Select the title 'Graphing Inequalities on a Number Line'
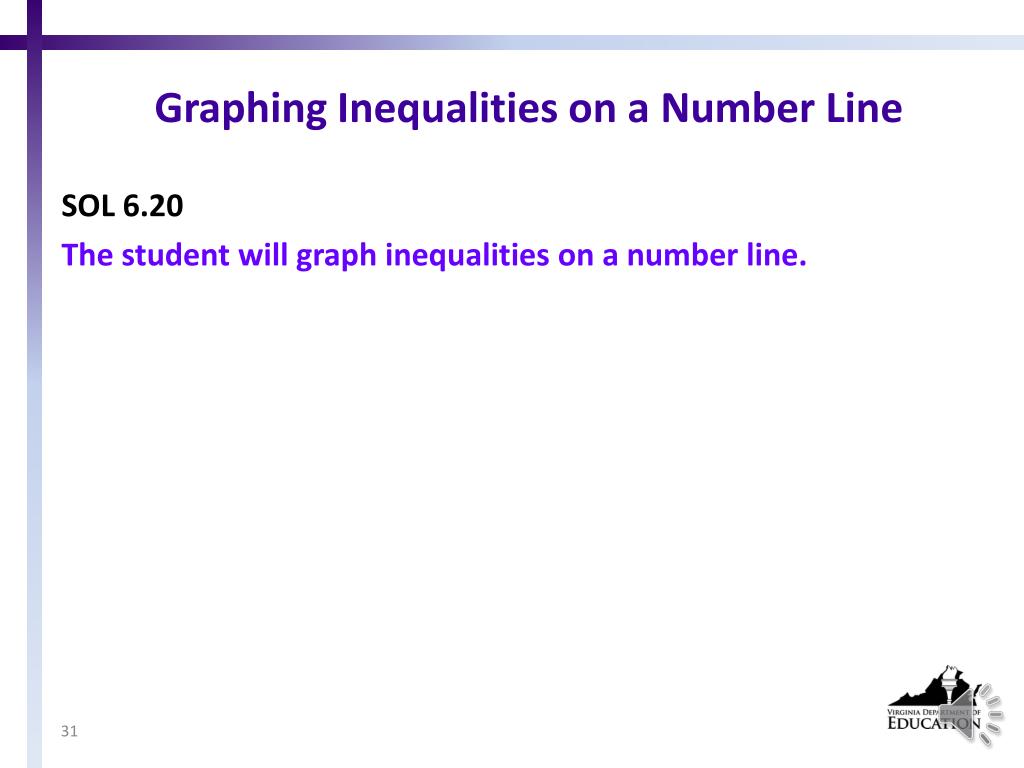Screen dimensions: 1024x768 528,108
